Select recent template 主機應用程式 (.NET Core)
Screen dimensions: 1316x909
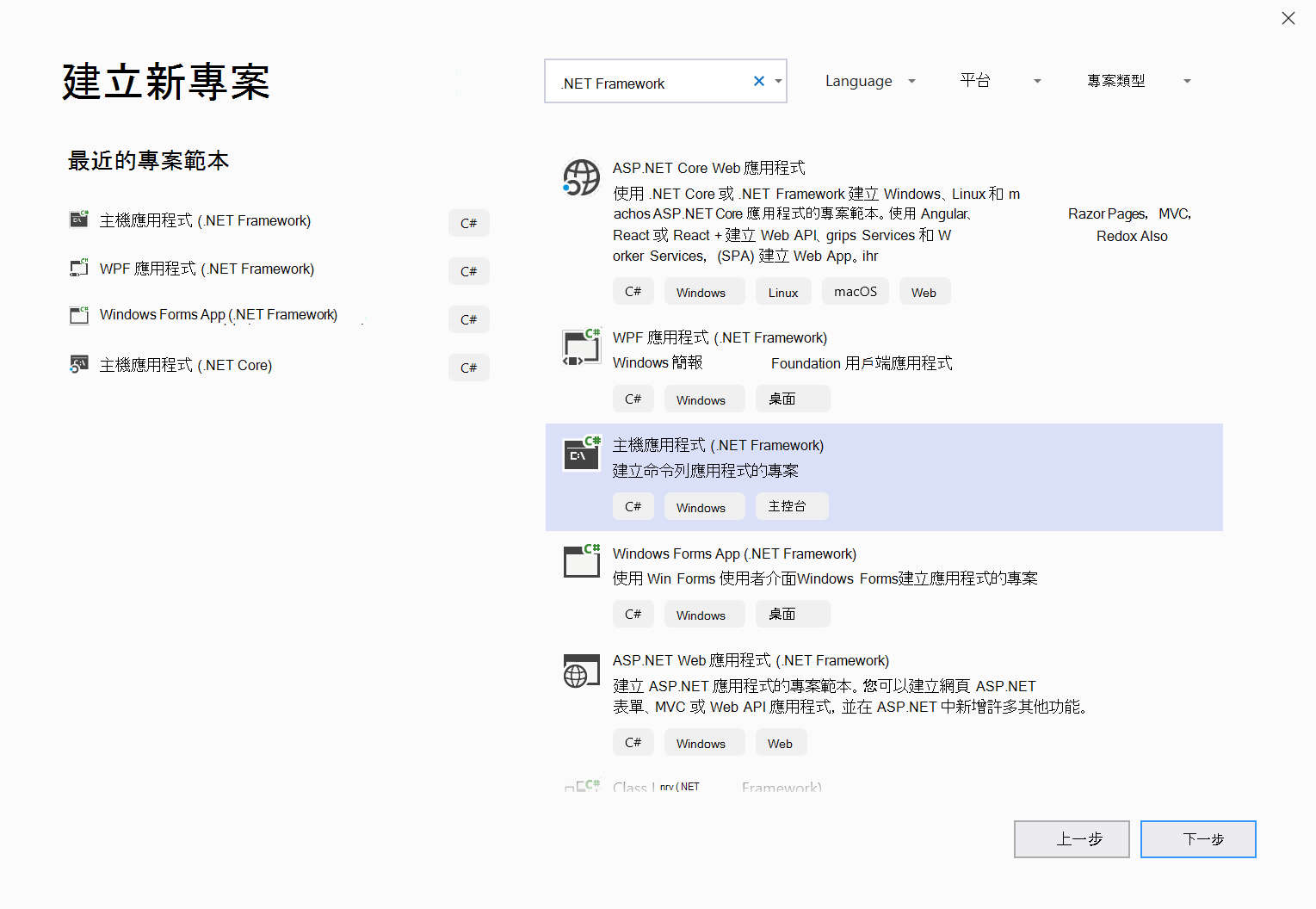pyautogui.click(x=186, y=366)
